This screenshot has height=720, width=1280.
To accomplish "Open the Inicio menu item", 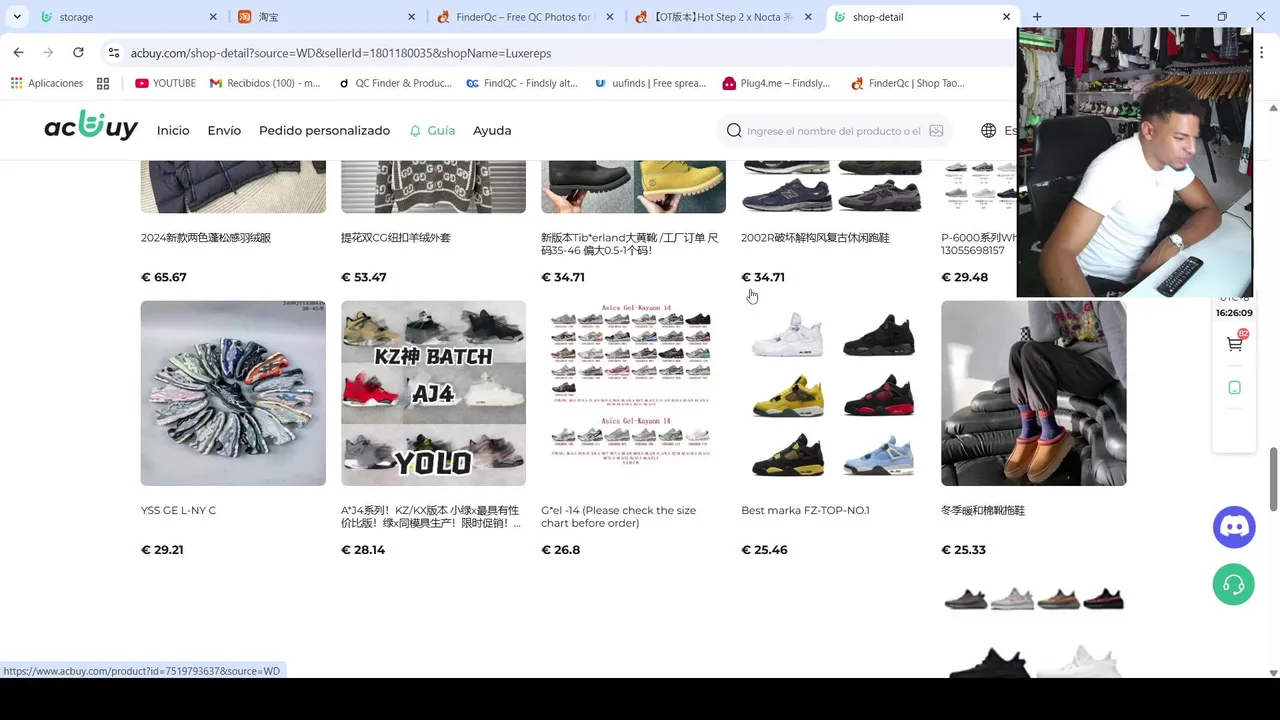I will click(173, 130).
